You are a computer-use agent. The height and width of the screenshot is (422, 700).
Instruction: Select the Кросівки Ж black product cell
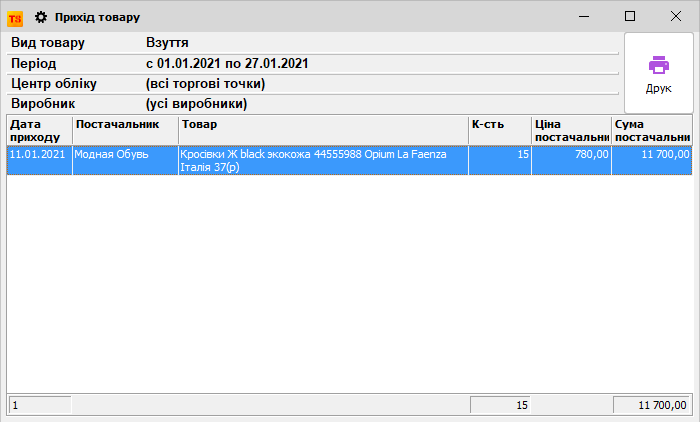tap(323, 161)
